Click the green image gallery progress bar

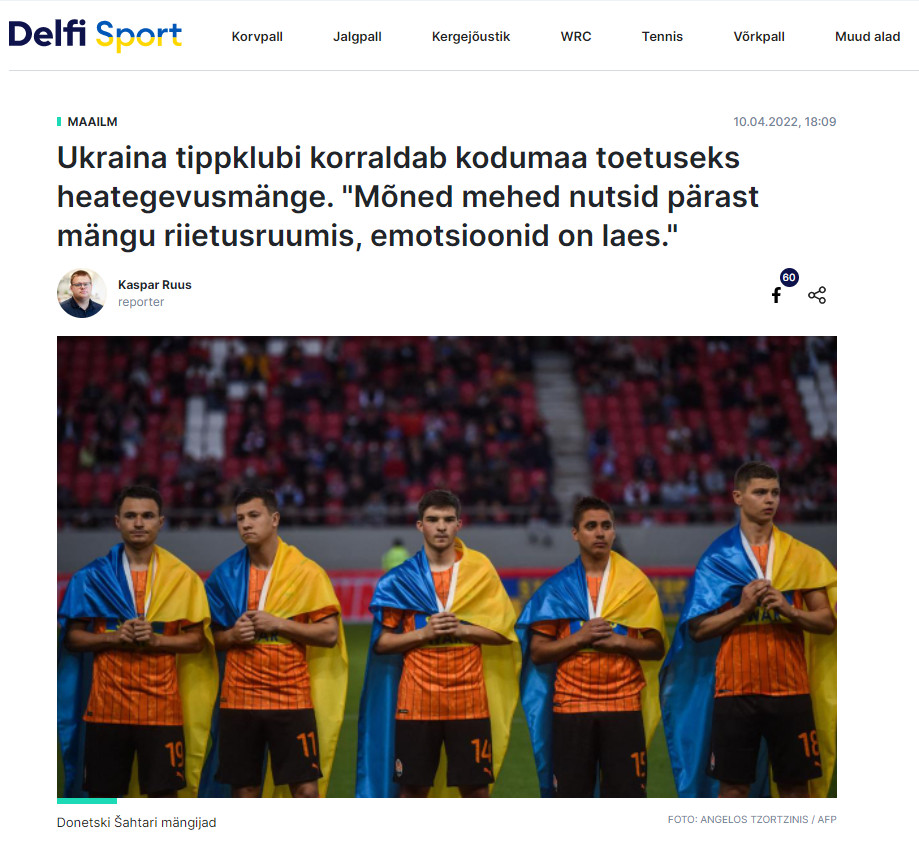[87, 800]
